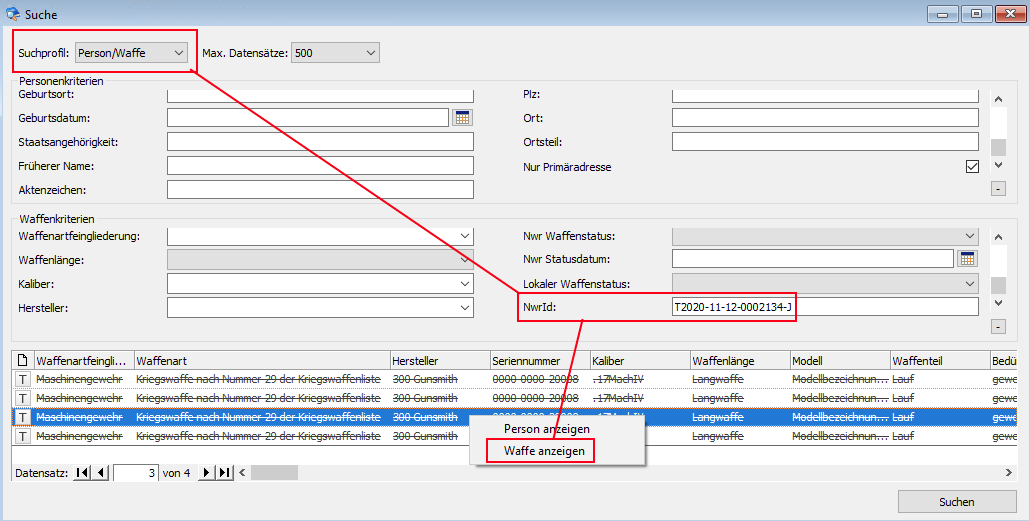Go to previous record arrow
The image size is (1030, 521).
click(x=101, y=473)
